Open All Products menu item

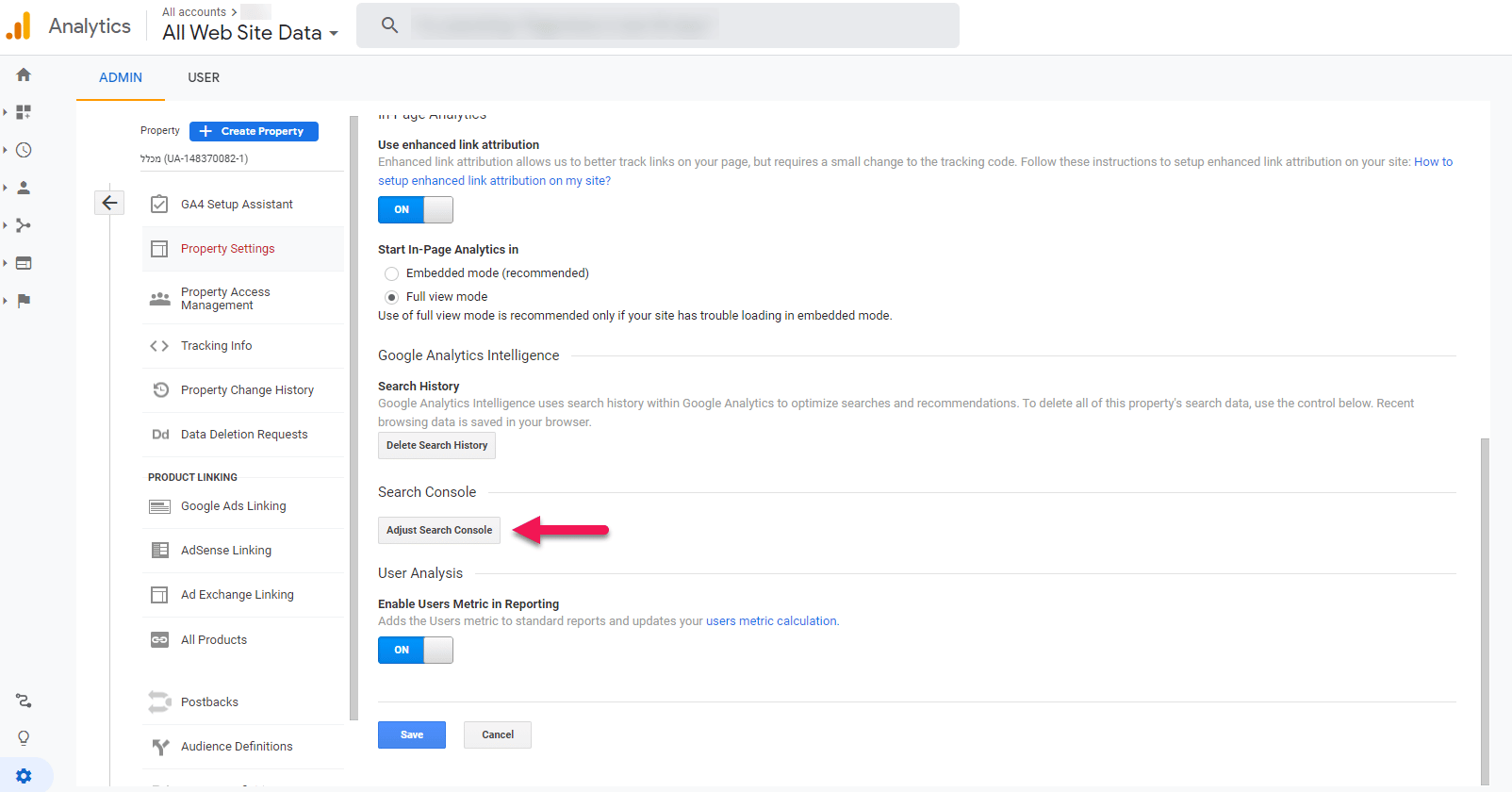242,640
